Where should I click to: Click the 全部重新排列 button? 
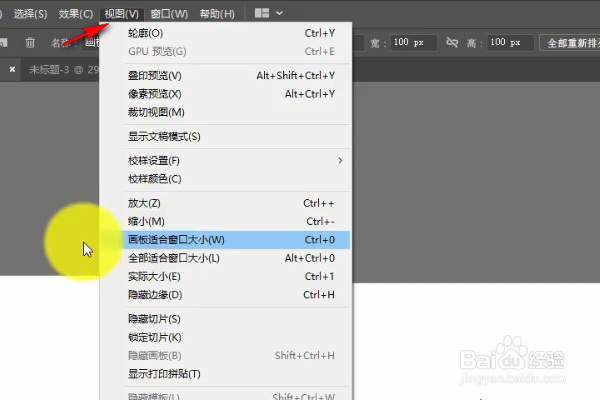coord(570,43)
